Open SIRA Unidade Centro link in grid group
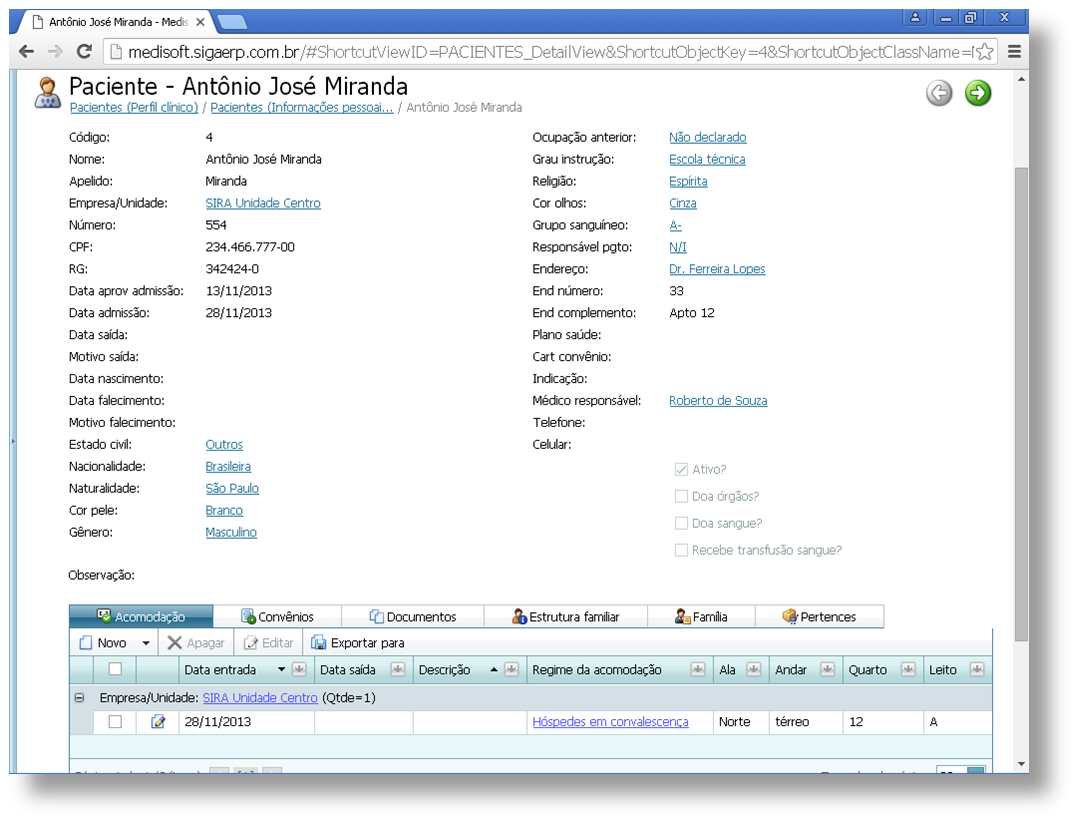Screen dimensions: 1078x823 [x=260, y=698]
